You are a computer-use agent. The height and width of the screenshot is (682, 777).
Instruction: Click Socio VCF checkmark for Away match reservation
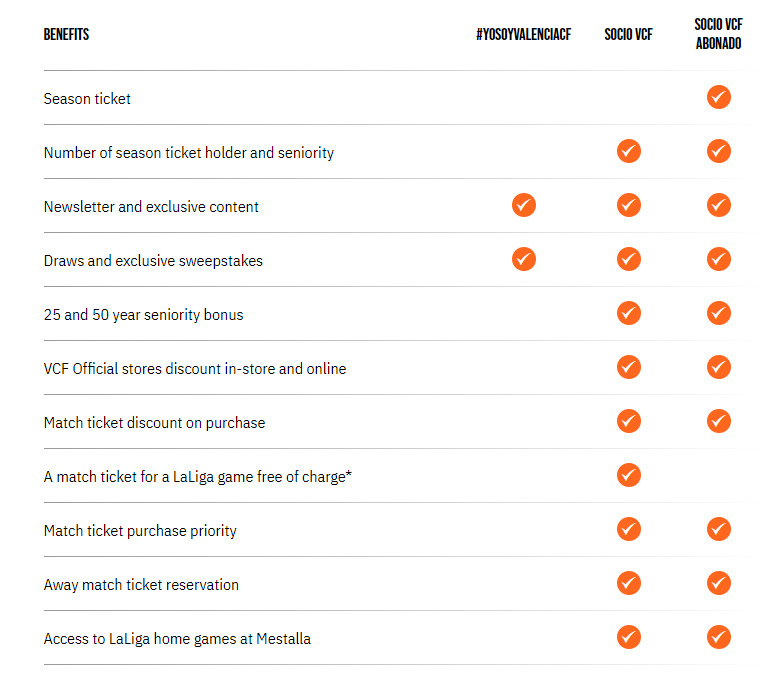629,583
